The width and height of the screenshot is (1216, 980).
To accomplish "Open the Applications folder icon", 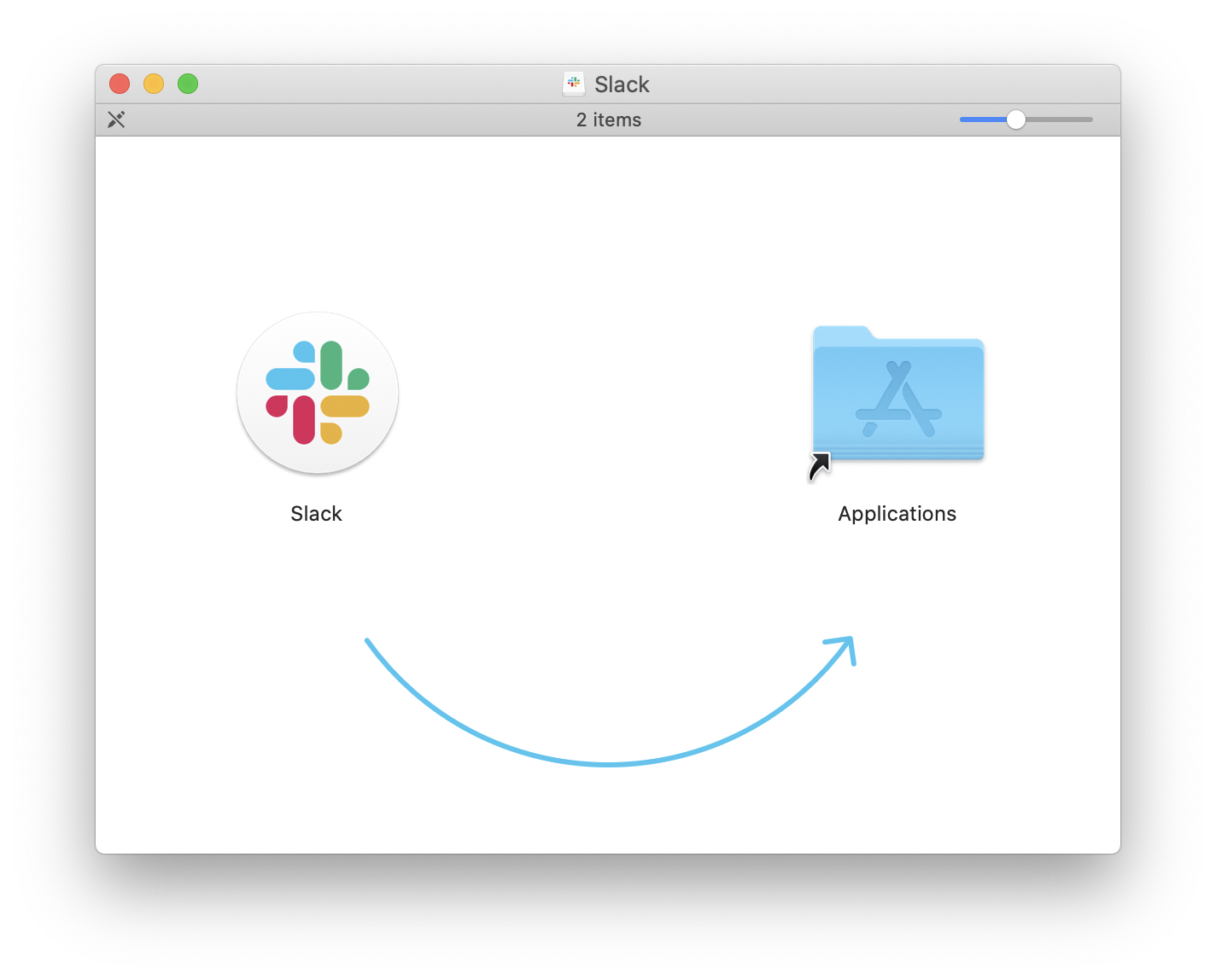I will [897, 397].
